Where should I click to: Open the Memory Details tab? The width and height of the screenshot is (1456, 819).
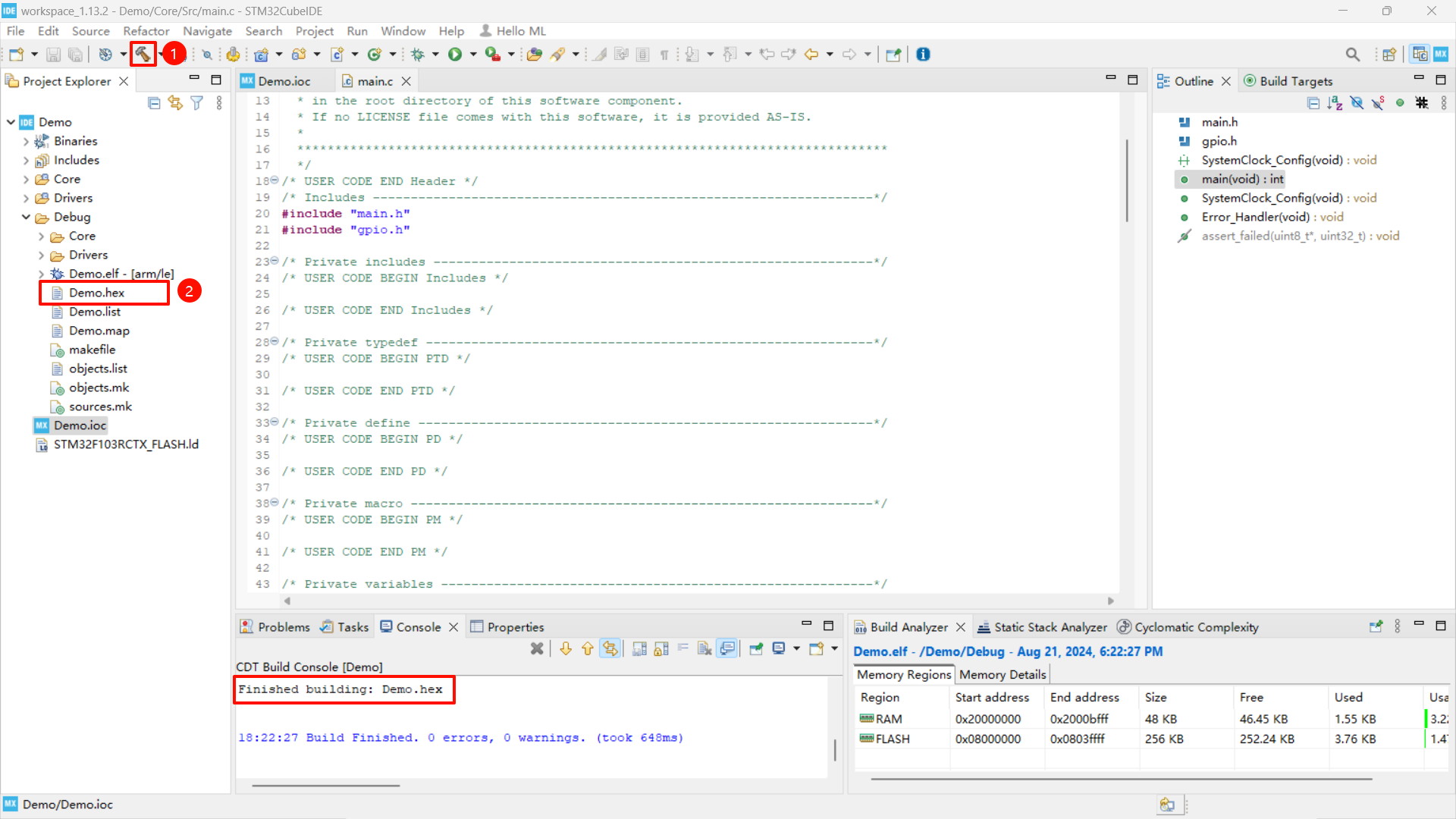tap(1003, 674)
